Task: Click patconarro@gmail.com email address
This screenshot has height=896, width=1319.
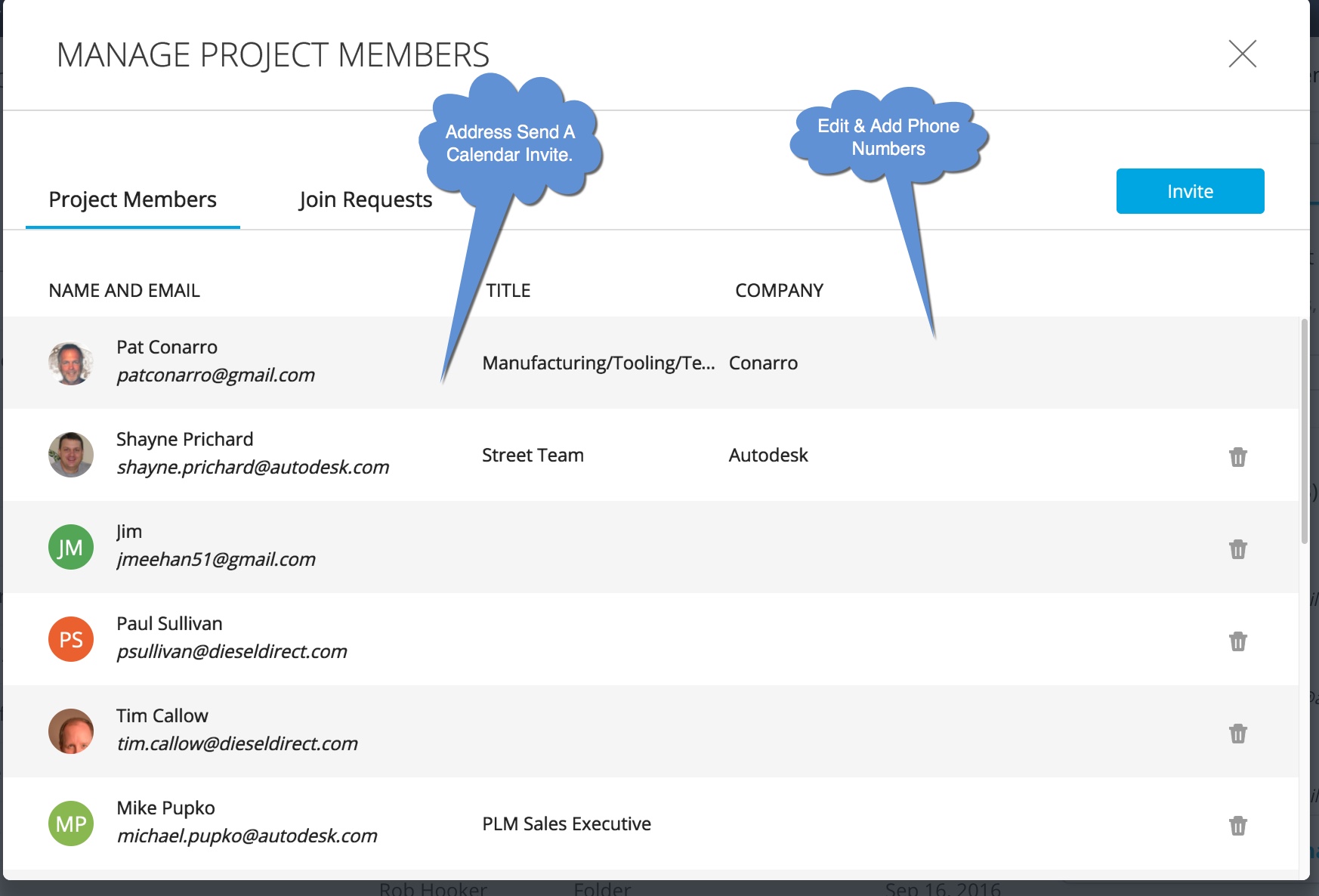Action: coord(216,375)
